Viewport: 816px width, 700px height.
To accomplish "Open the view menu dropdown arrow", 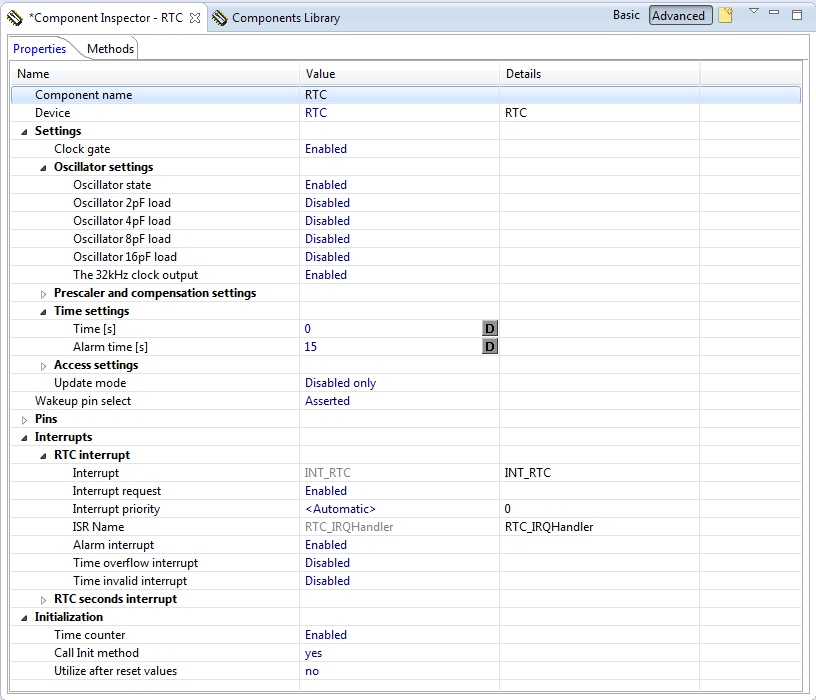I will [753, 15].
